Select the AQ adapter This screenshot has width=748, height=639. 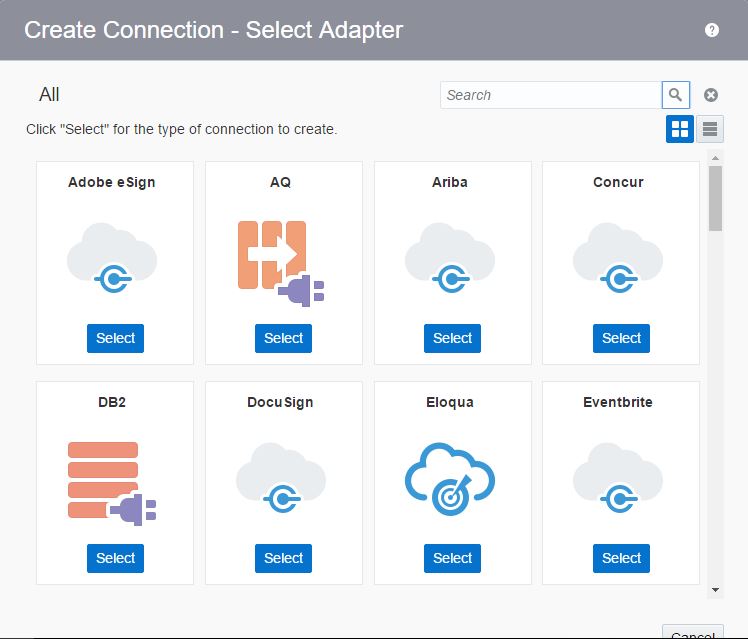[283, 338]
